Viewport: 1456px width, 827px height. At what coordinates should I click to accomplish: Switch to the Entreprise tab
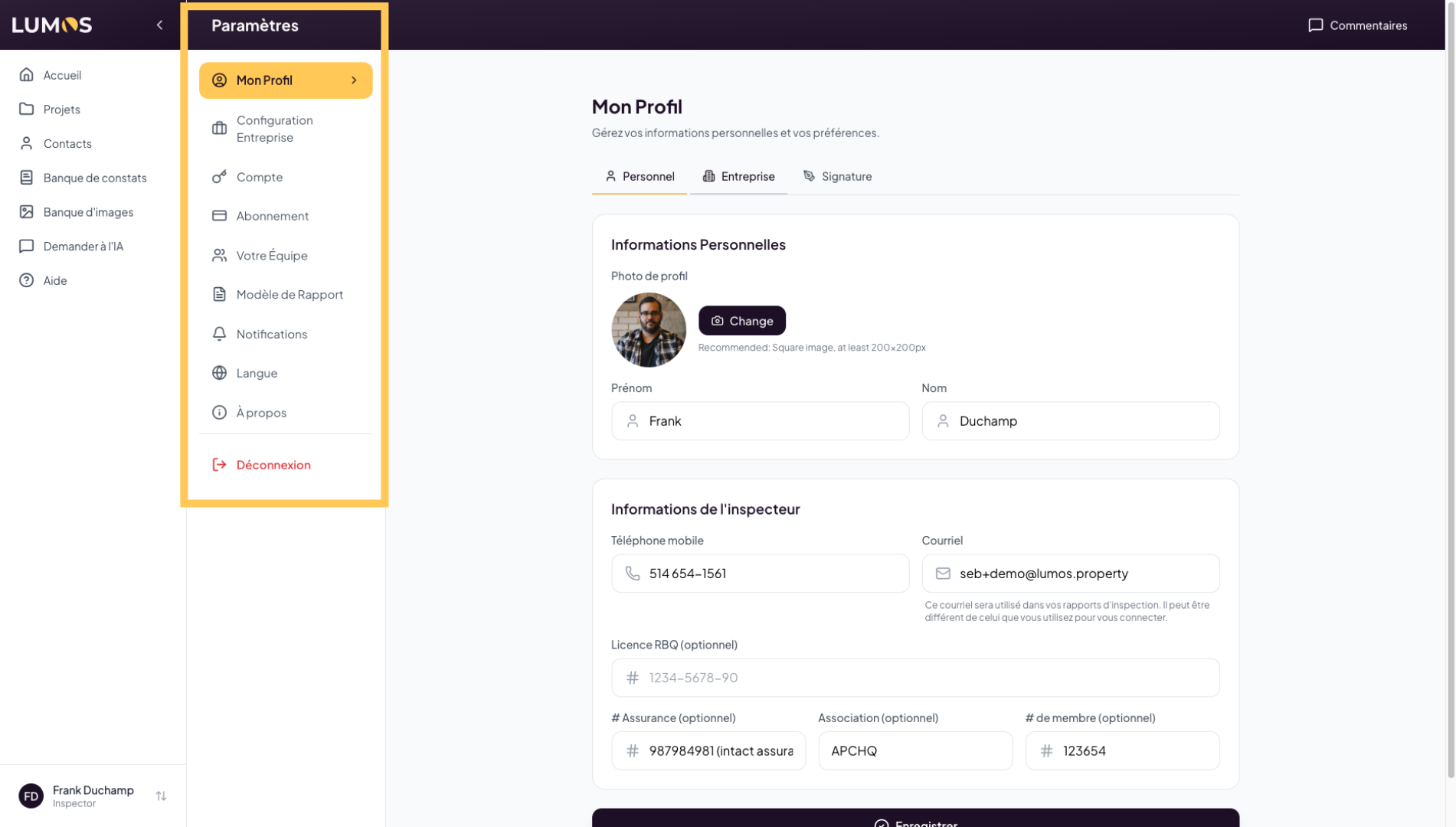click(x=738, y=176)
